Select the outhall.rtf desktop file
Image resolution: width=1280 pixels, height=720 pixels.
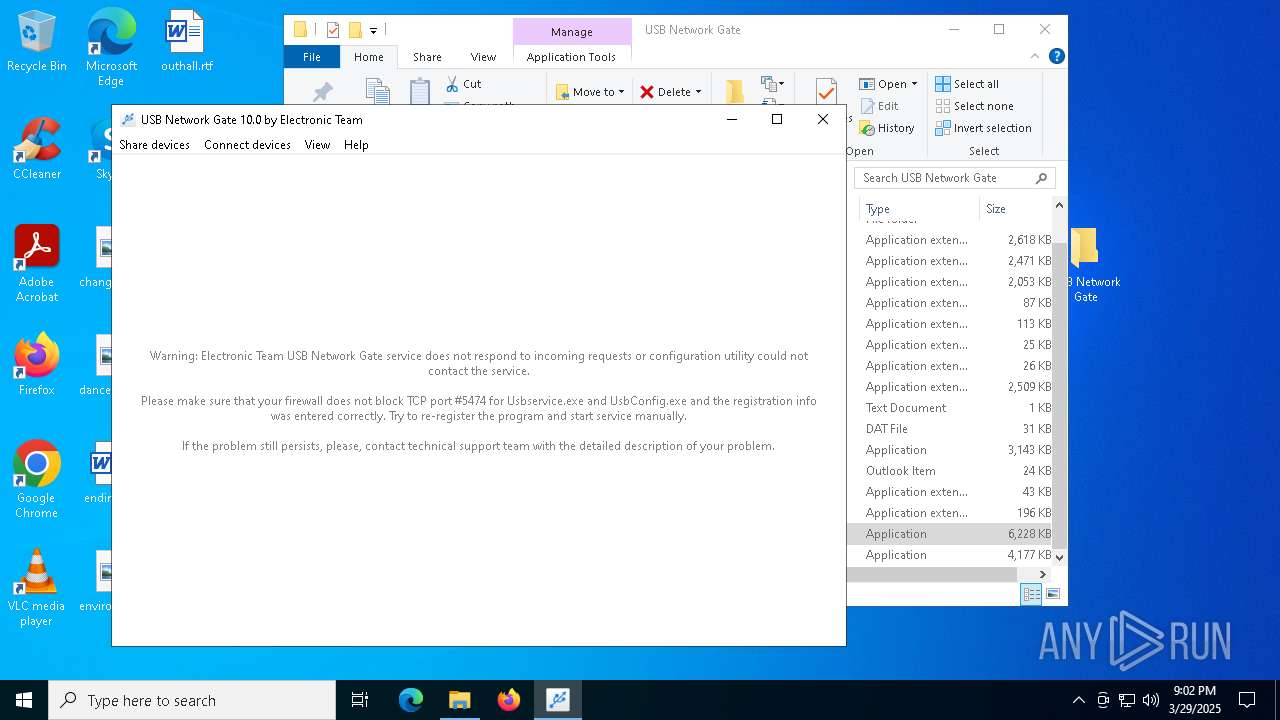click(x=186, y=41)
